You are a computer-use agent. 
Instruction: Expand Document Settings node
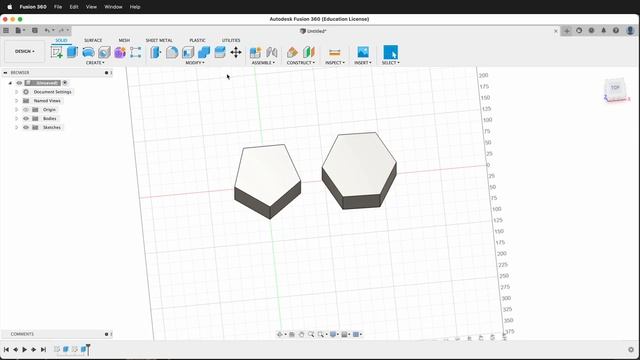(16, 92)
